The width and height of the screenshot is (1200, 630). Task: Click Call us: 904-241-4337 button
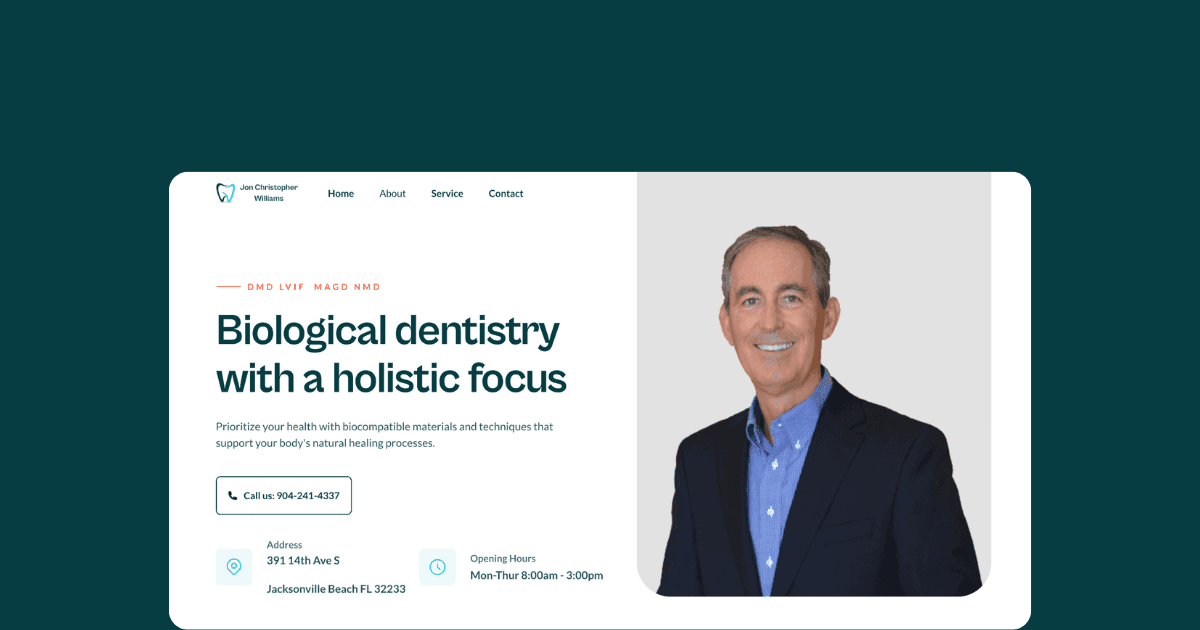point(284,496)
